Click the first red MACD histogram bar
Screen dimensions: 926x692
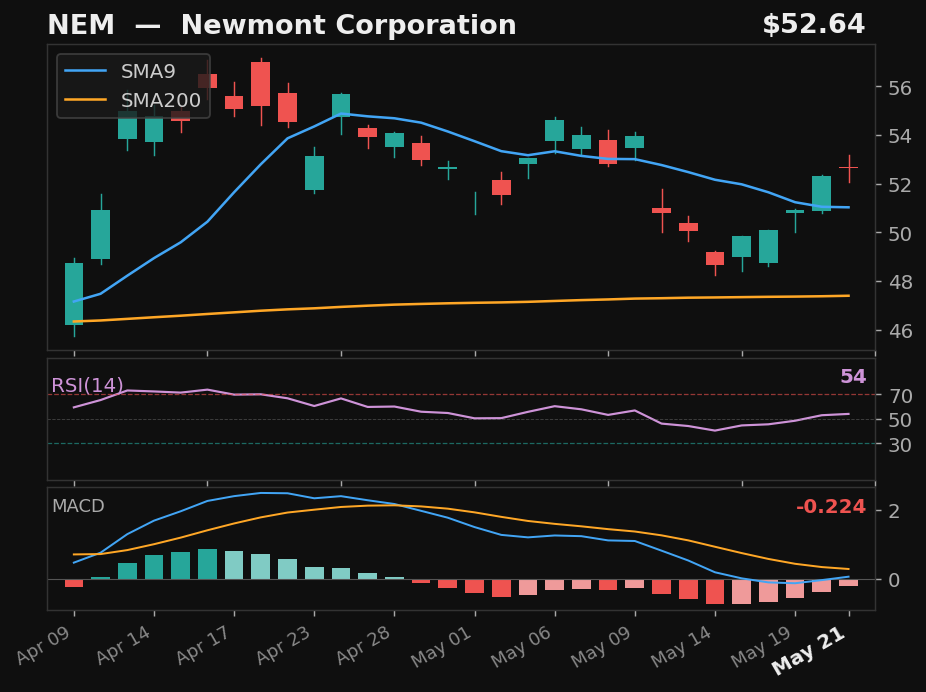(x=74, y=583)
